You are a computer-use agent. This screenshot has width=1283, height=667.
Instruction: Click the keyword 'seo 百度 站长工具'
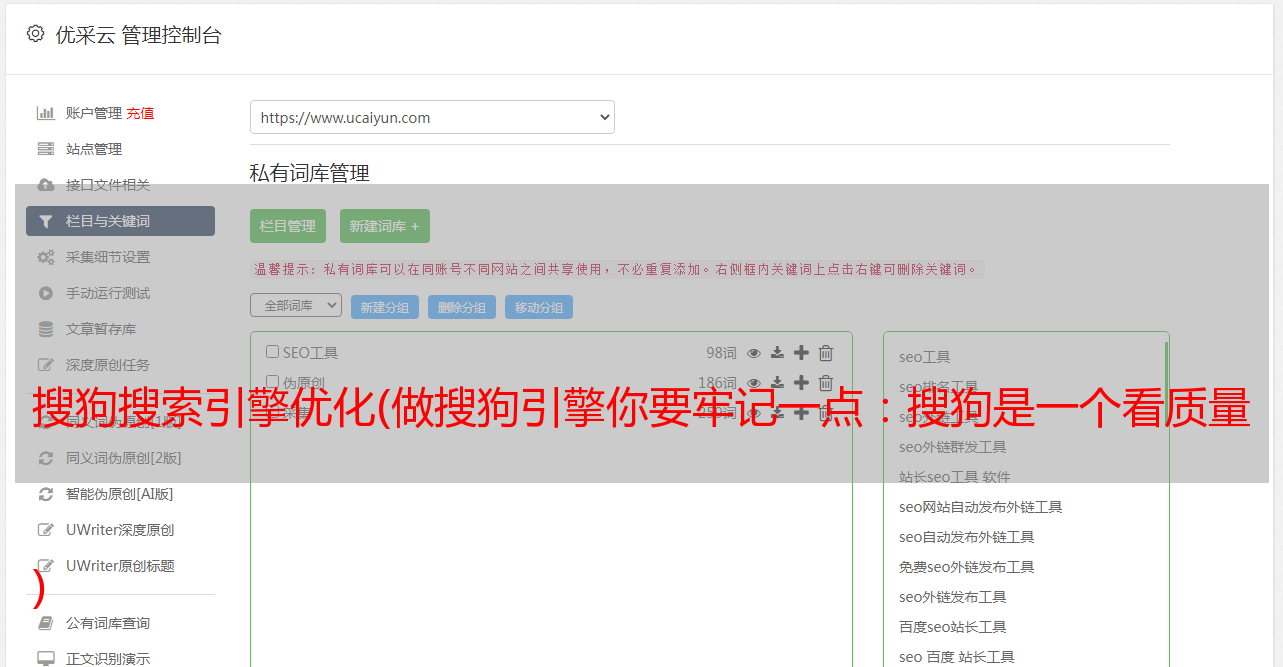tap(957, 657)
